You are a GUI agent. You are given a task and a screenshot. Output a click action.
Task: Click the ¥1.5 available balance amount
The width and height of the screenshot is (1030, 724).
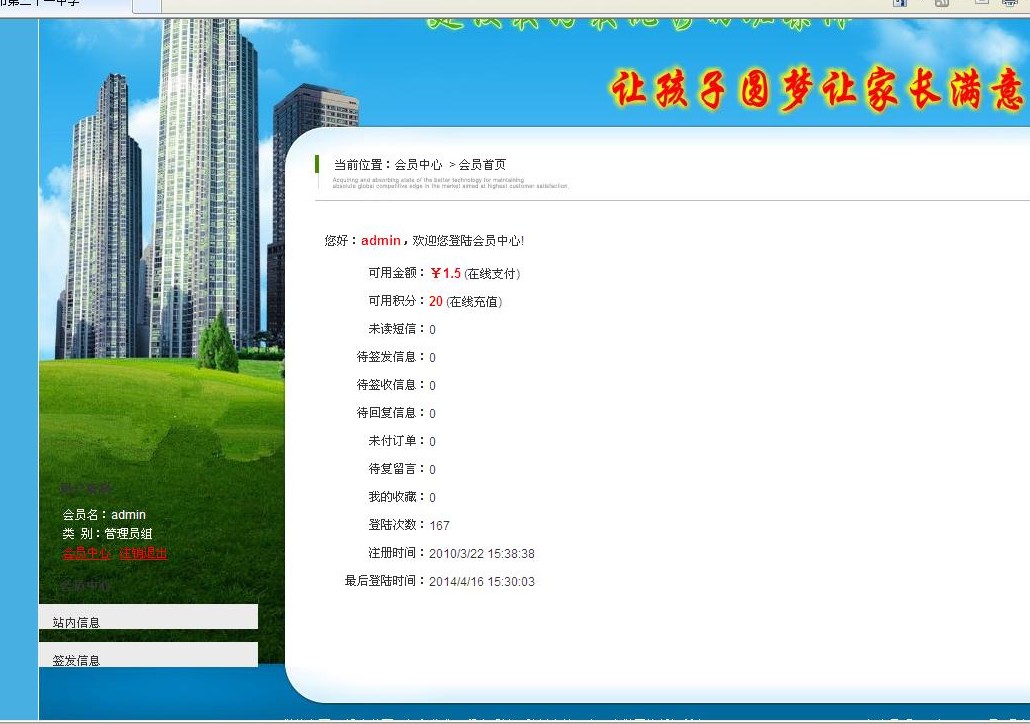point(446,274)
